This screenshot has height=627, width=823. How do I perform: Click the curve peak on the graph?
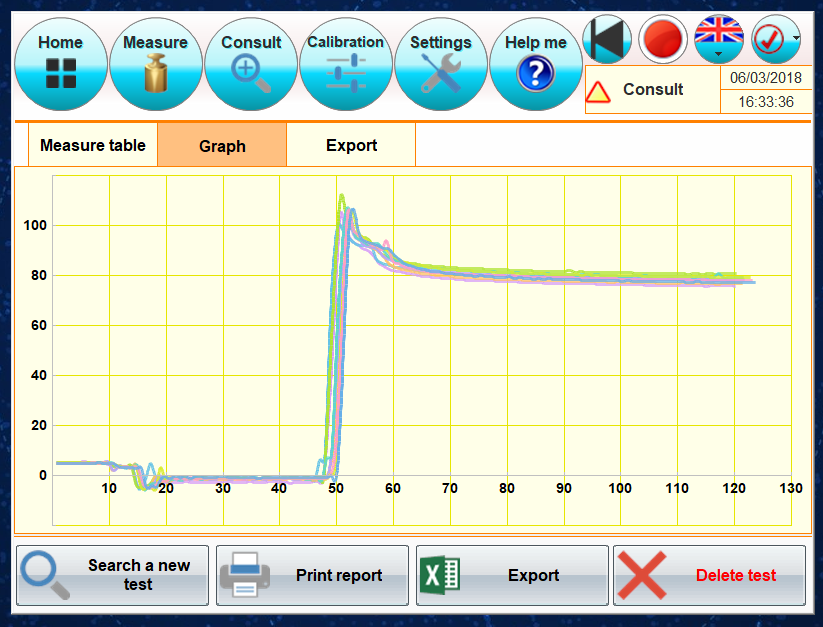coord(342,196)
